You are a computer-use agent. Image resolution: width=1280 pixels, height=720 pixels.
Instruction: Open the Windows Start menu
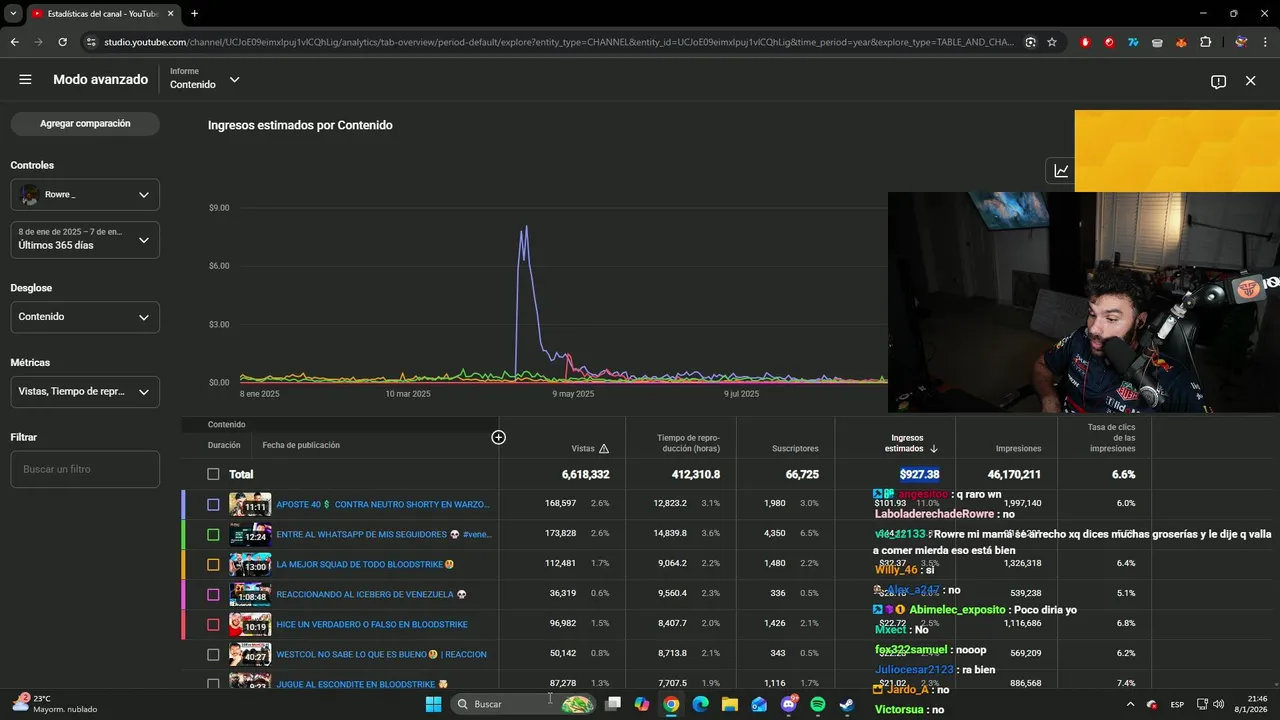coord(434,704)
